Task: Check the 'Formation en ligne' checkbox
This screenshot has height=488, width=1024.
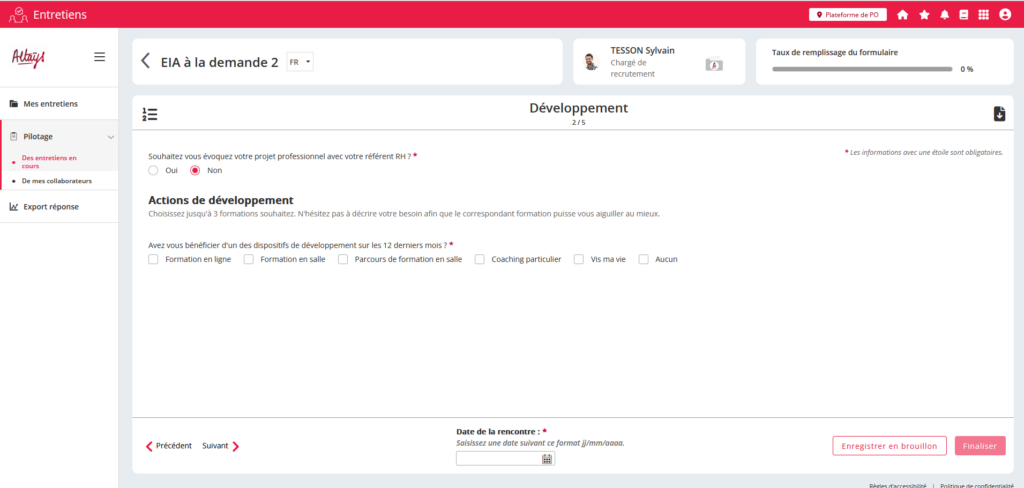Action: 153,259
